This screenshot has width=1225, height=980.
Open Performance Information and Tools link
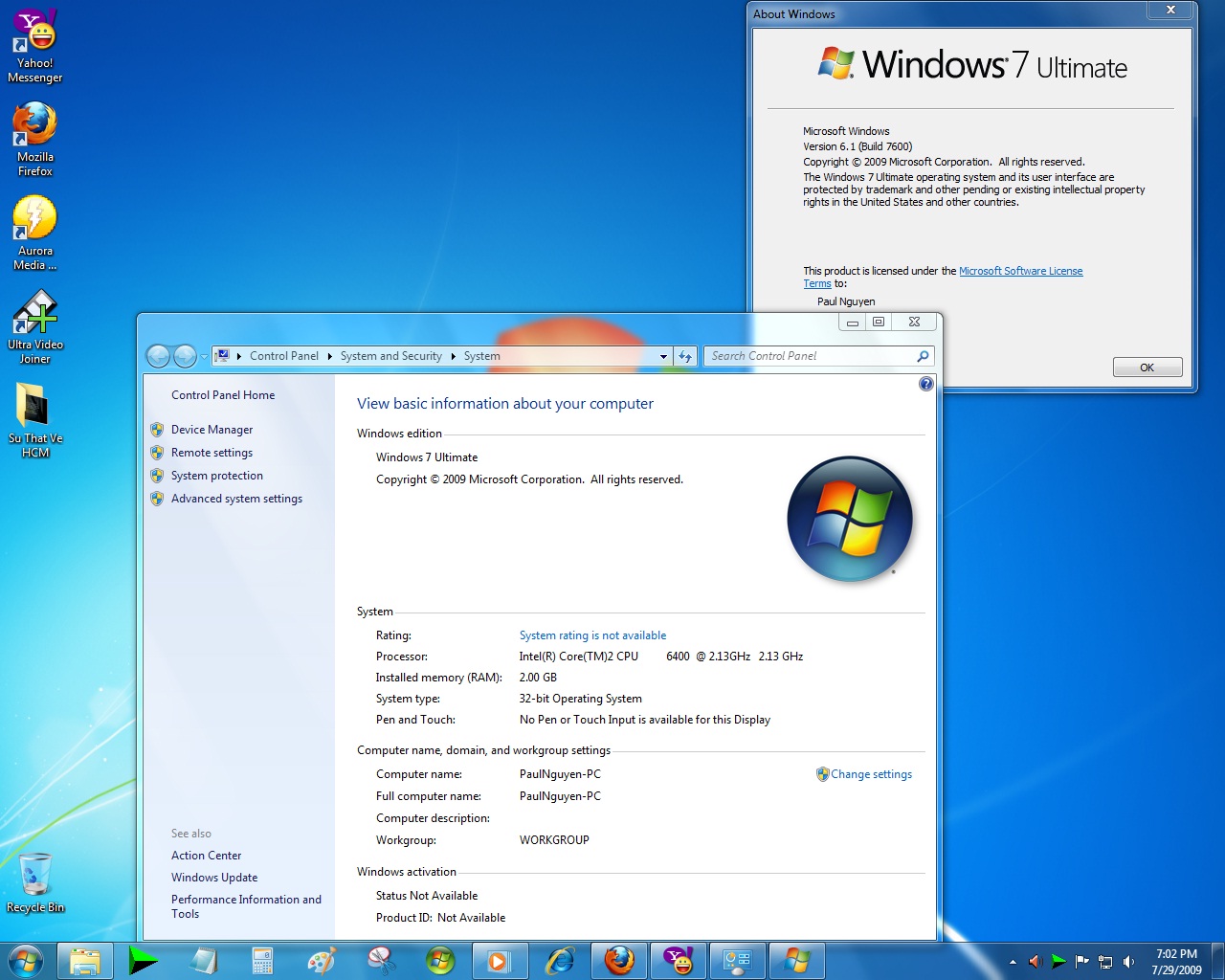(246, 906)
